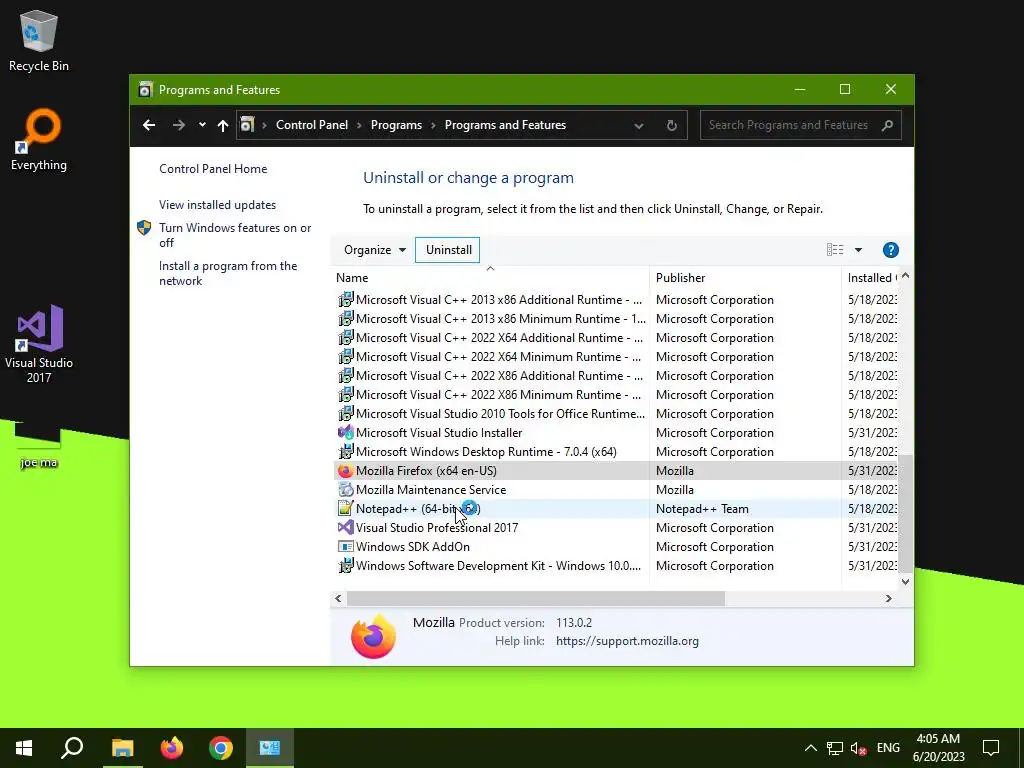
Task: Expand chevron after Programs breadcrumb
Action: [433, 125]
